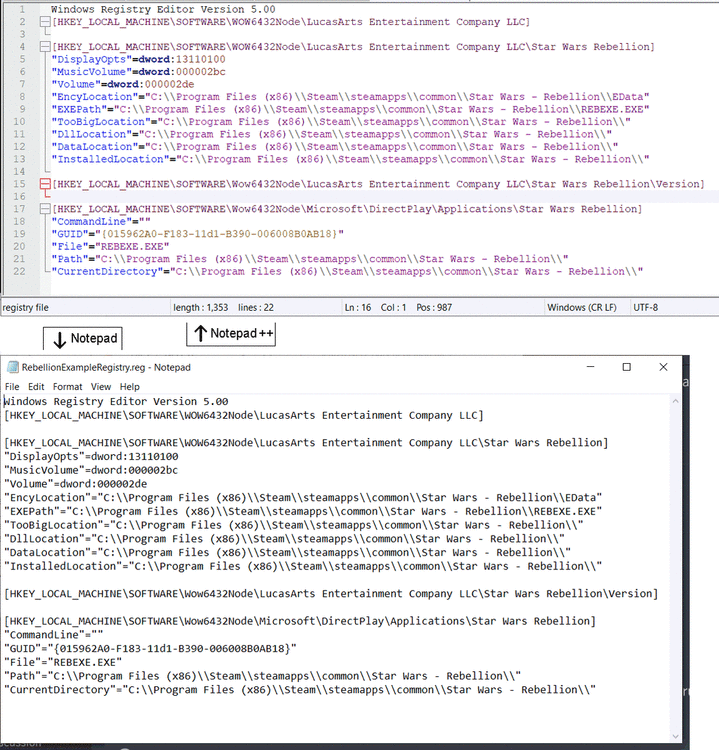Screen dimensions: 719x750
Task: Collapse the fold marker on line 2
Action: 42,22
